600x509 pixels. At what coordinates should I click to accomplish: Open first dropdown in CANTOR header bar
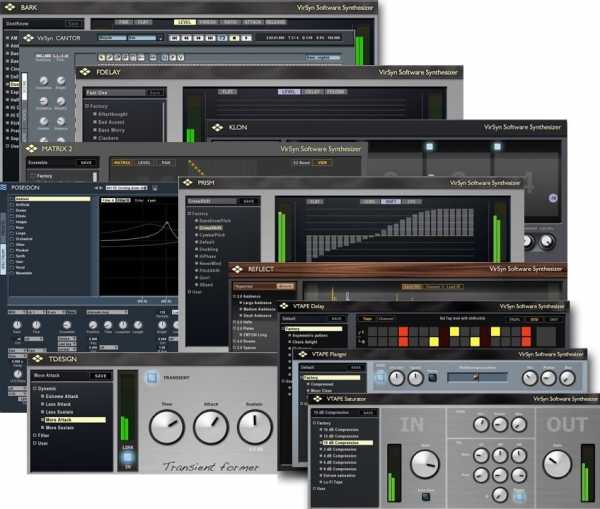click(x=112, y=38)
